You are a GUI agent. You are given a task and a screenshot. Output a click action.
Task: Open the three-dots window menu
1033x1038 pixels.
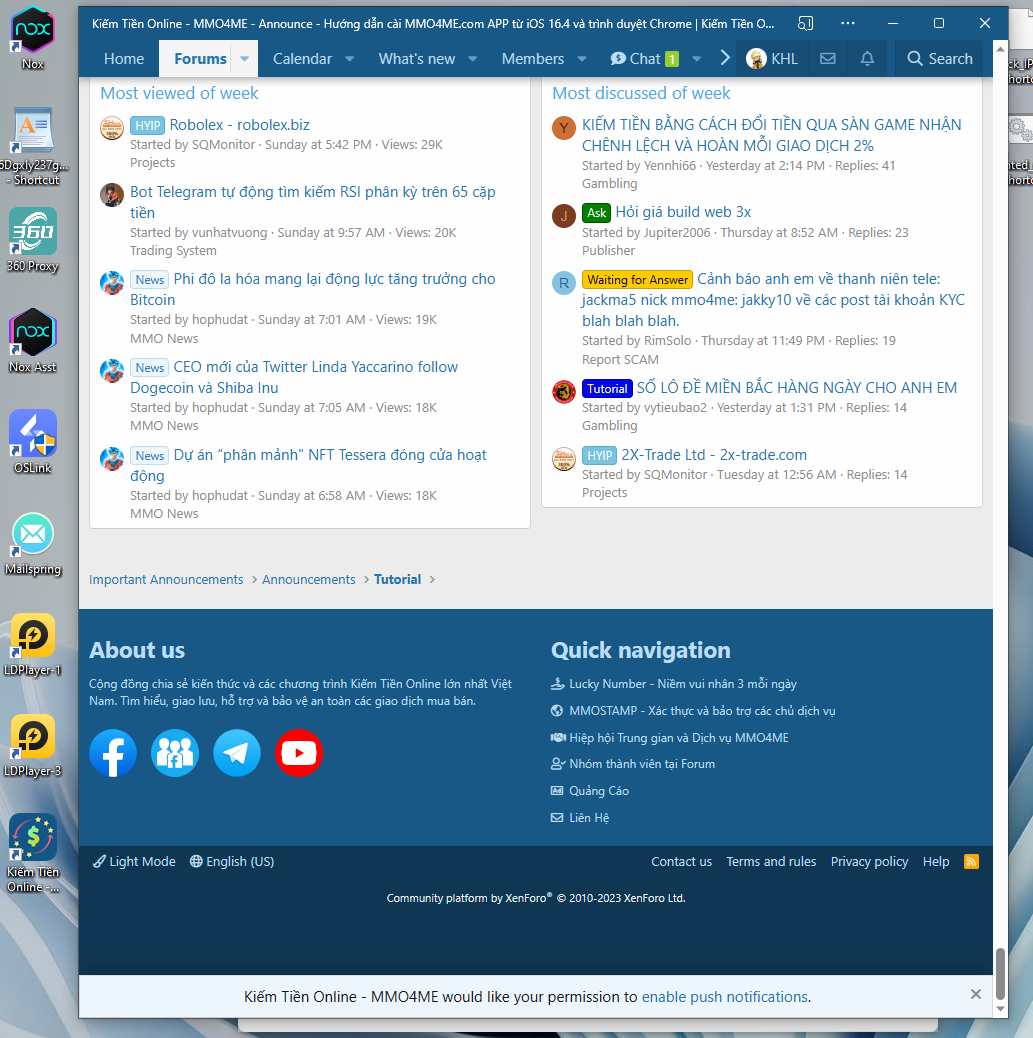tap(848, 23)
